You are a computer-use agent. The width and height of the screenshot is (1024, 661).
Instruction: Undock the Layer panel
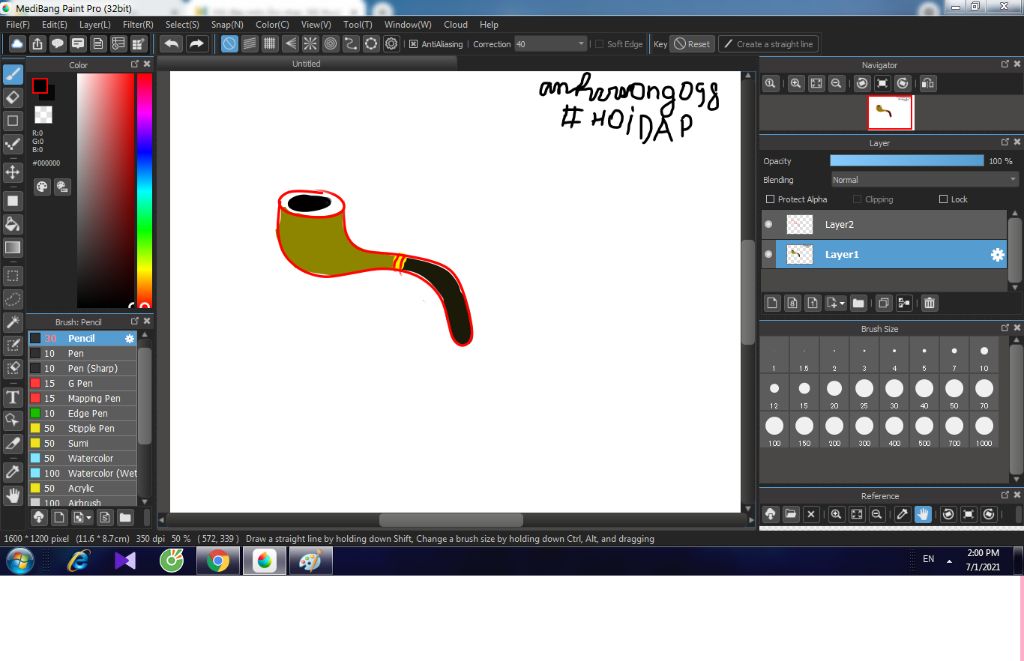point(1005,142)
